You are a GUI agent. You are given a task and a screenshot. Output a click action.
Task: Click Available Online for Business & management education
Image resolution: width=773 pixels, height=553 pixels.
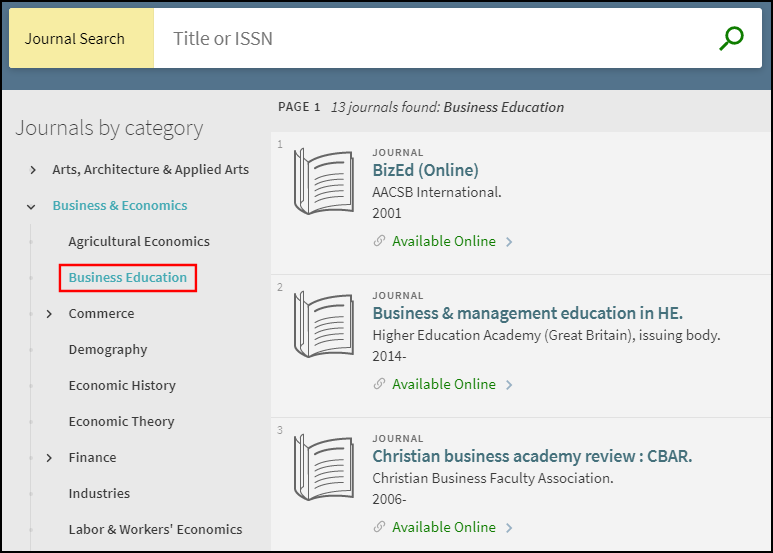pos(443,384)
